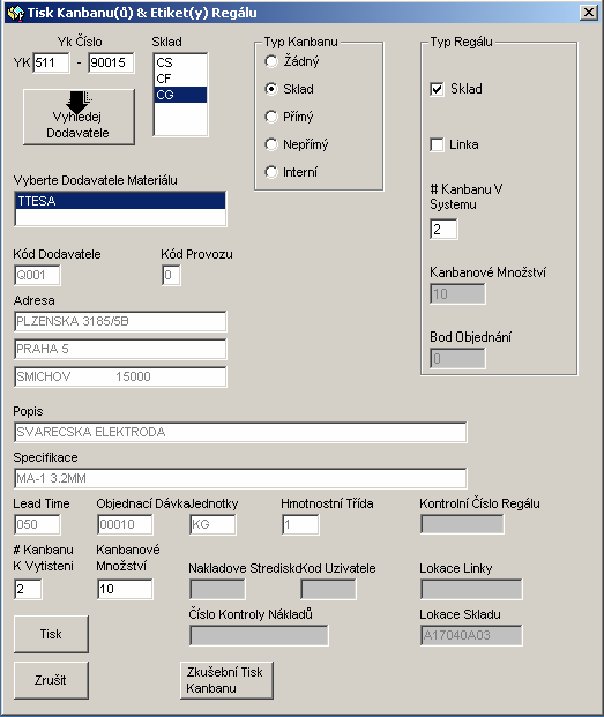Click the Lokace Linky field

pos(471,589)
